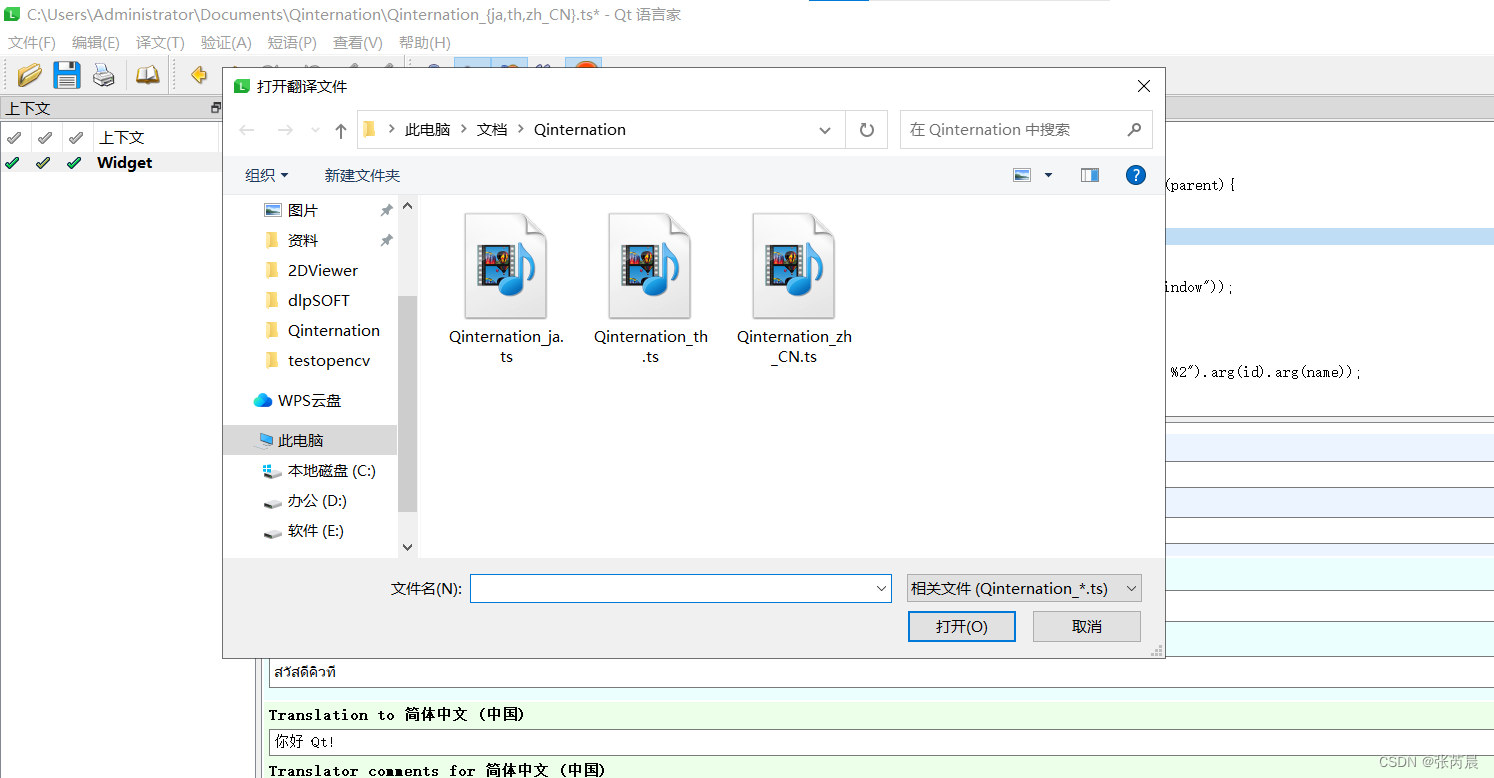Expand view options dropdown arrow
This screenshot has height=778, width=1494.
click(x=1048, y=175)
